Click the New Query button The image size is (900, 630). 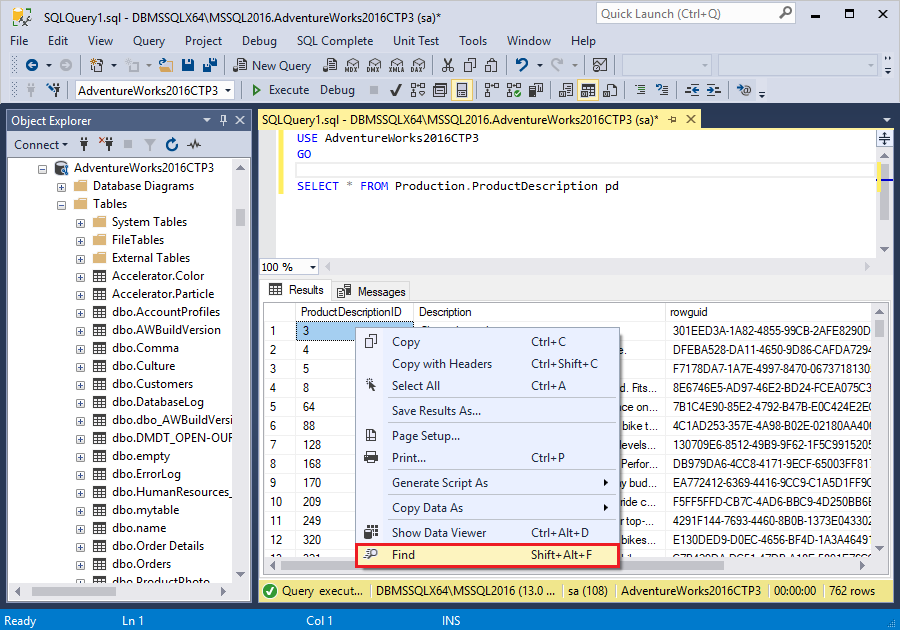coord(271,65)
